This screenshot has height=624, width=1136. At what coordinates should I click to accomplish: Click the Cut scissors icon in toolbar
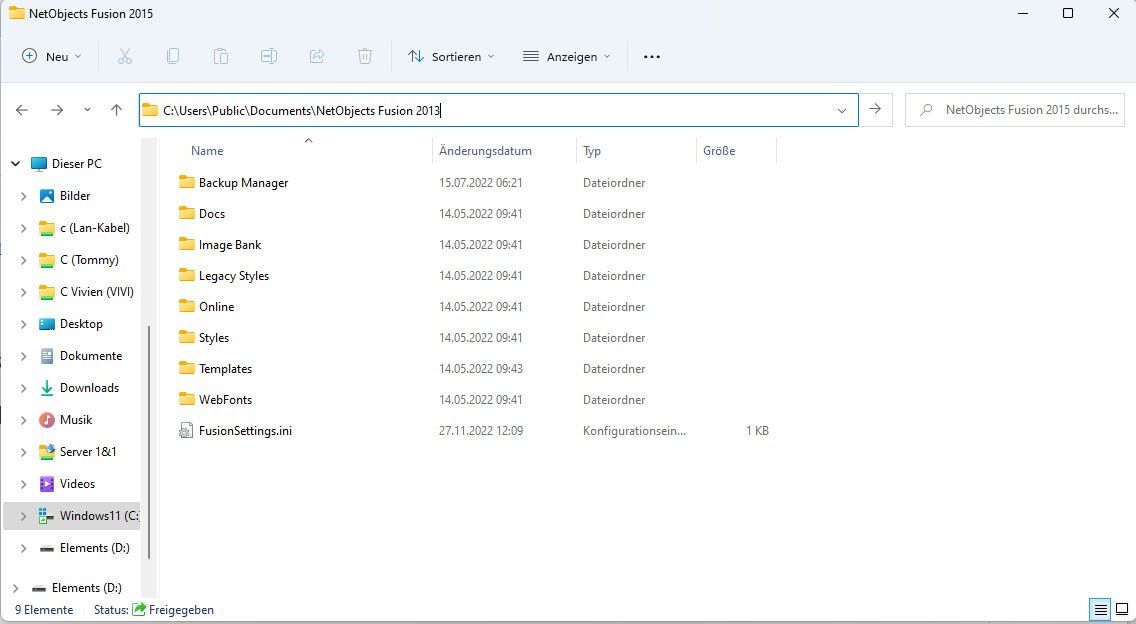125,57
